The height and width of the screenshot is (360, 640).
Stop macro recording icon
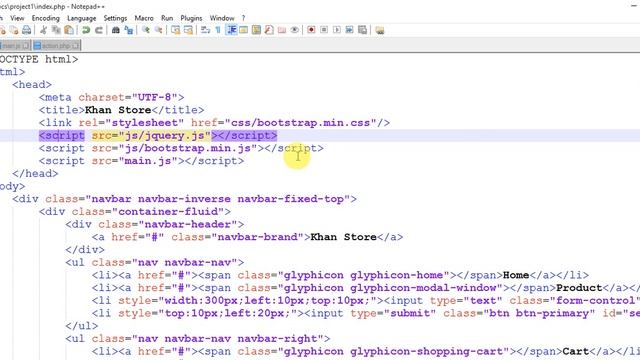point(324,30)
